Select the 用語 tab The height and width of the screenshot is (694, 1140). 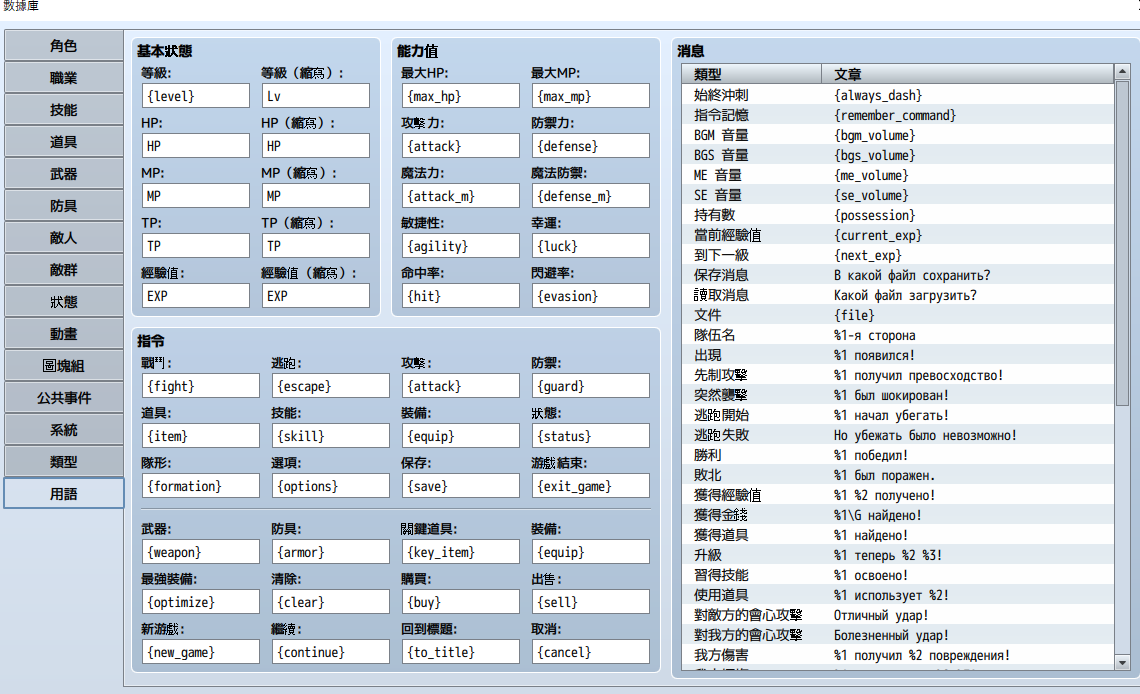pyautogui.click(x=64, y=493)
